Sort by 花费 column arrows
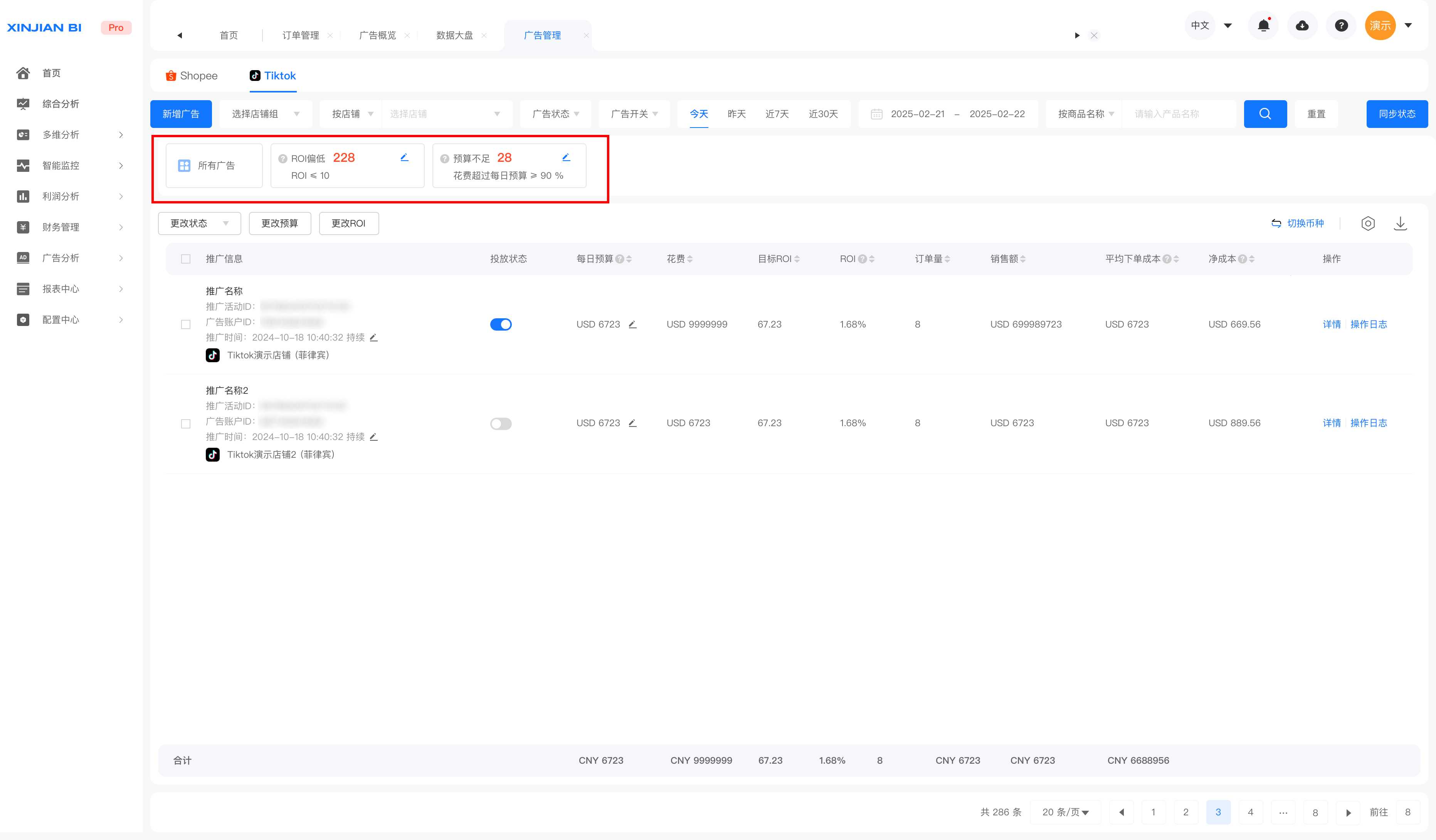 [x=689, y=259]
